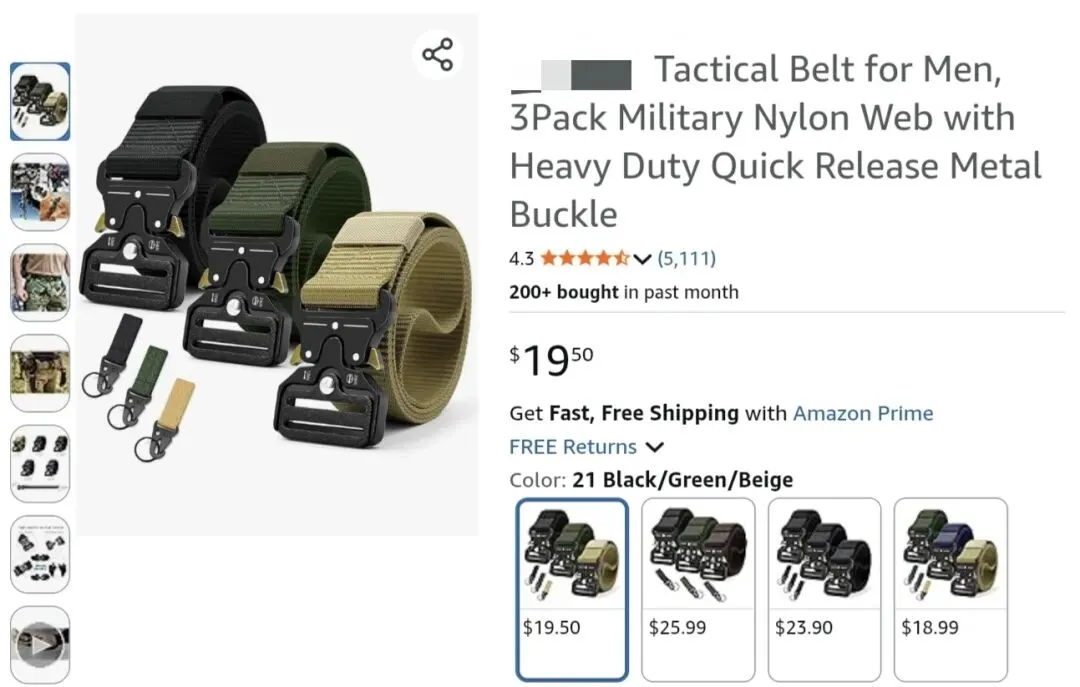Open the Tactical Belt product title

coord(775,142)
